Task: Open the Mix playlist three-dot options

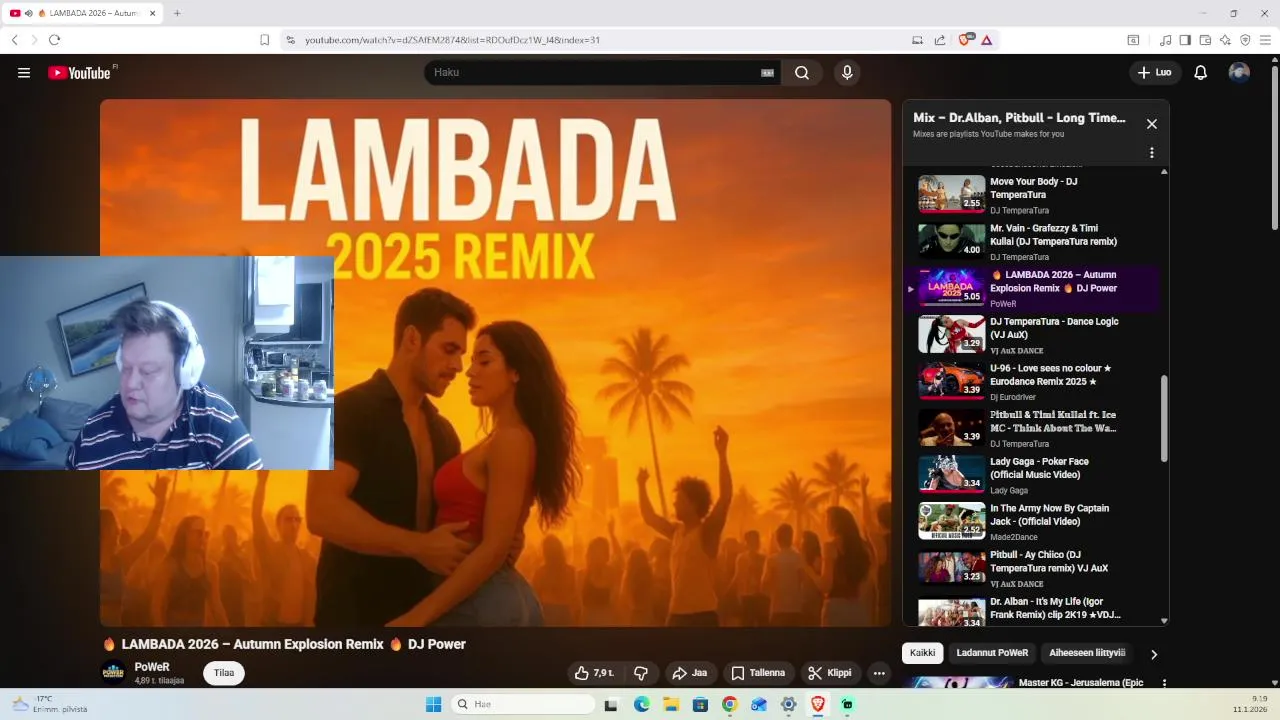Action: 1151,153
